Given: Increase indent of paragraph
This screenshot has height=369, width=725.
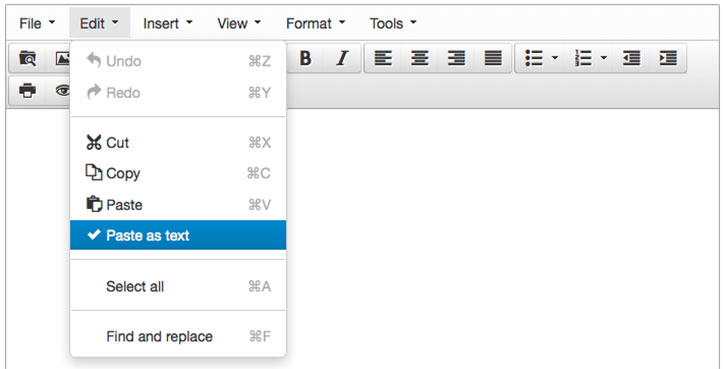Looking at the screenshot, I should click(x=668, y=58).
